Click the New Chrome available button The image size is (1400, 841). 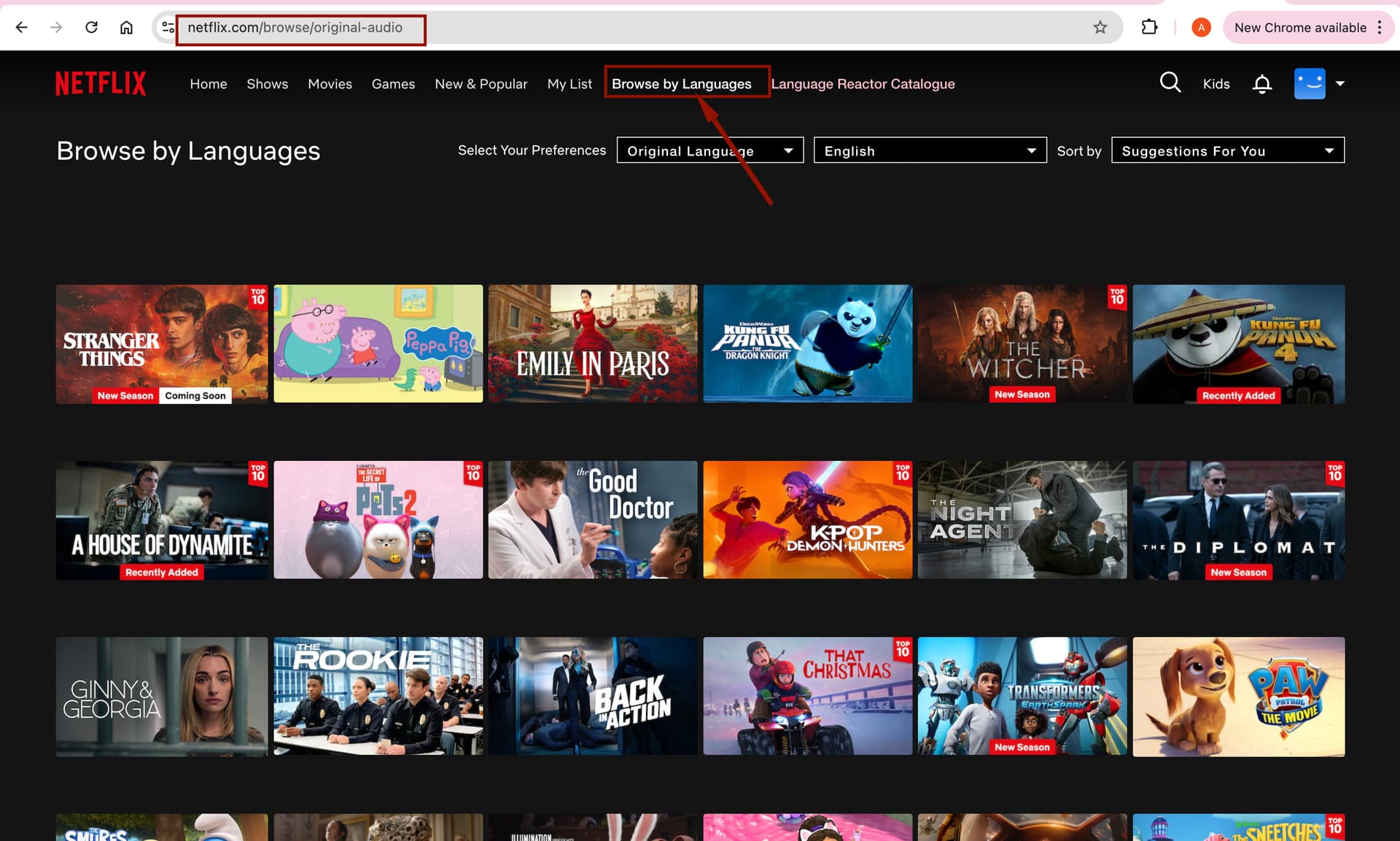click(1300, 28)
